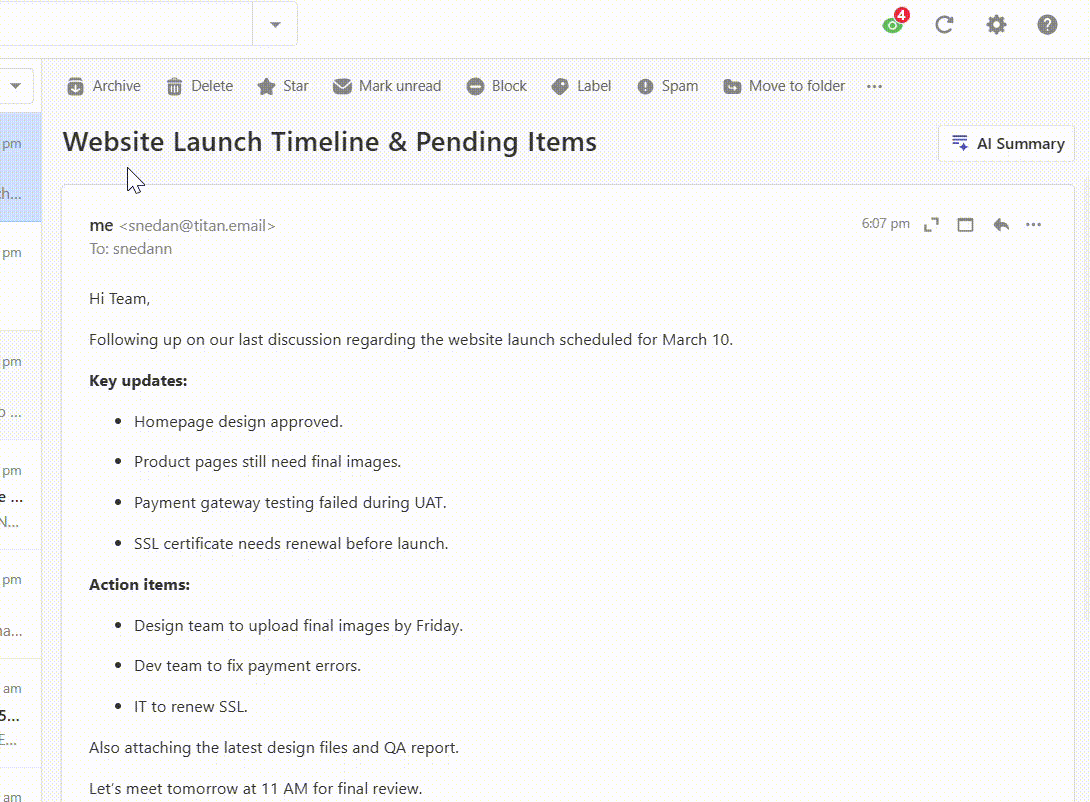The height and width of the screenshot is (802, 1090).
Task: Star the open email
Action: pyautogui.click(x=282, y=86)
